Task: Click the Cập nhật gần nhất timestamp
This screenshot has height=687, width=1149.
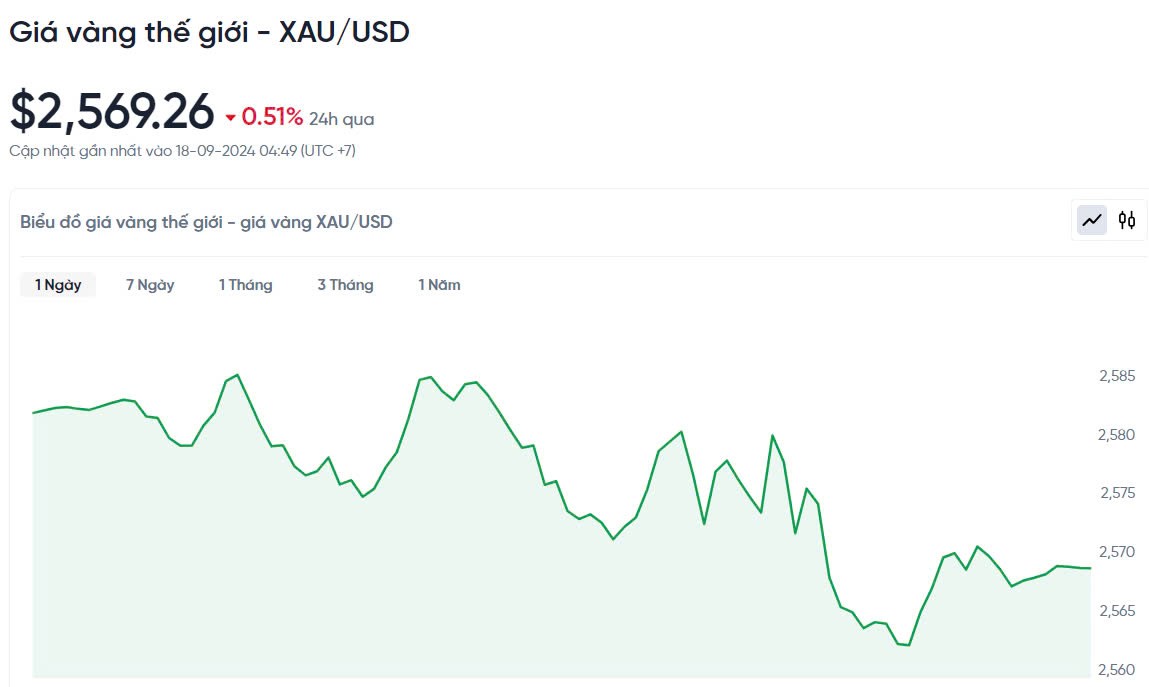Action: pyautogui.click(x=182, y=151)
